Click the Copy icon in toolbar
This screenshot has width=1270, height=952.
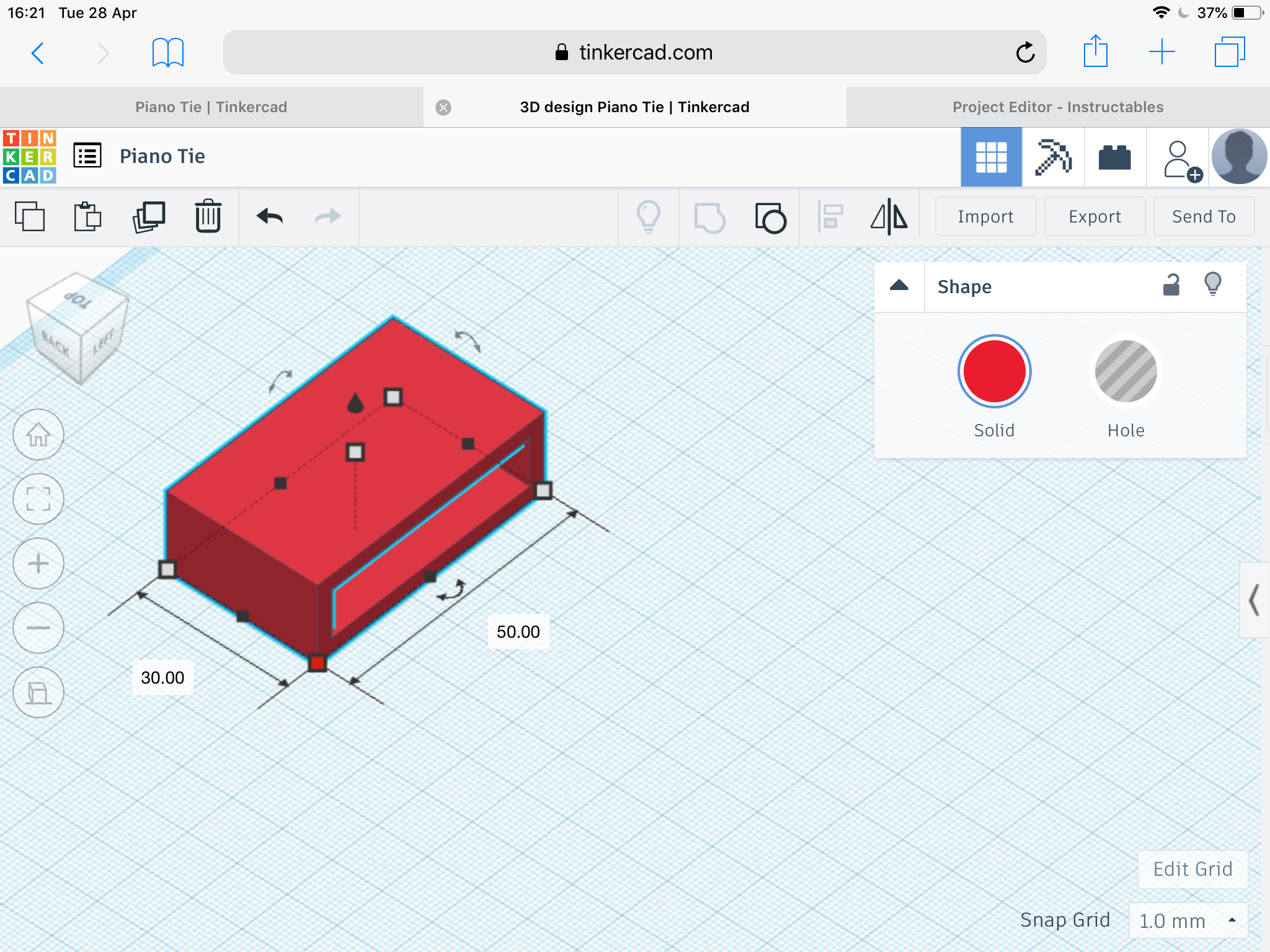pos(29,216)
